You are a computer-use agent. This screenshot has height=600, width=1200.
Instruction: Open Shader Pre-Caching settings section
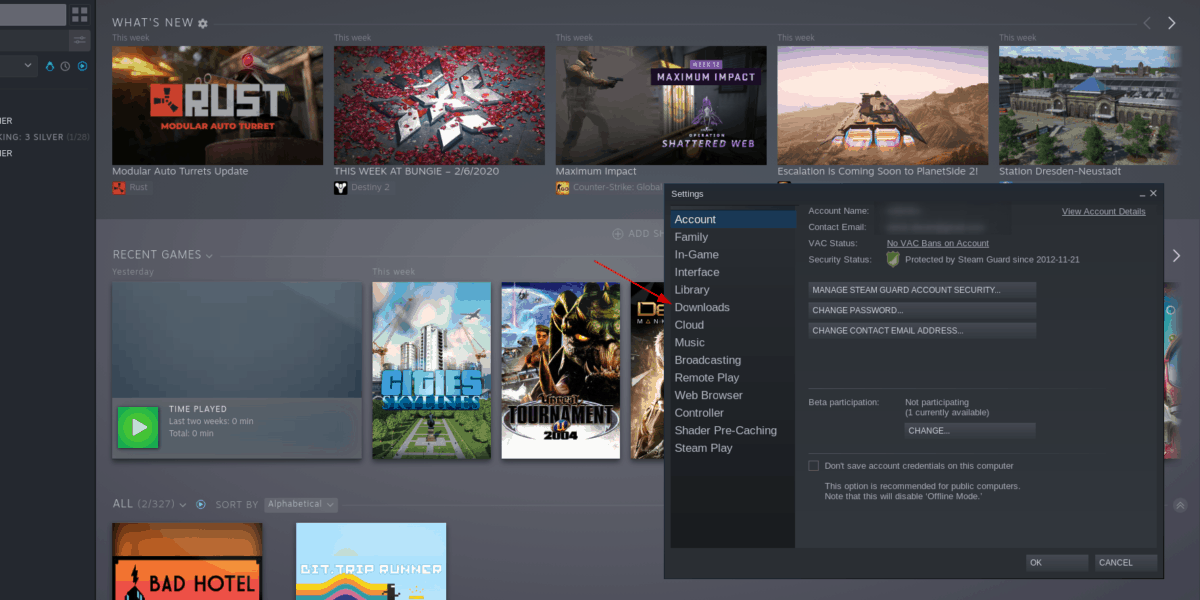point(733,430)
